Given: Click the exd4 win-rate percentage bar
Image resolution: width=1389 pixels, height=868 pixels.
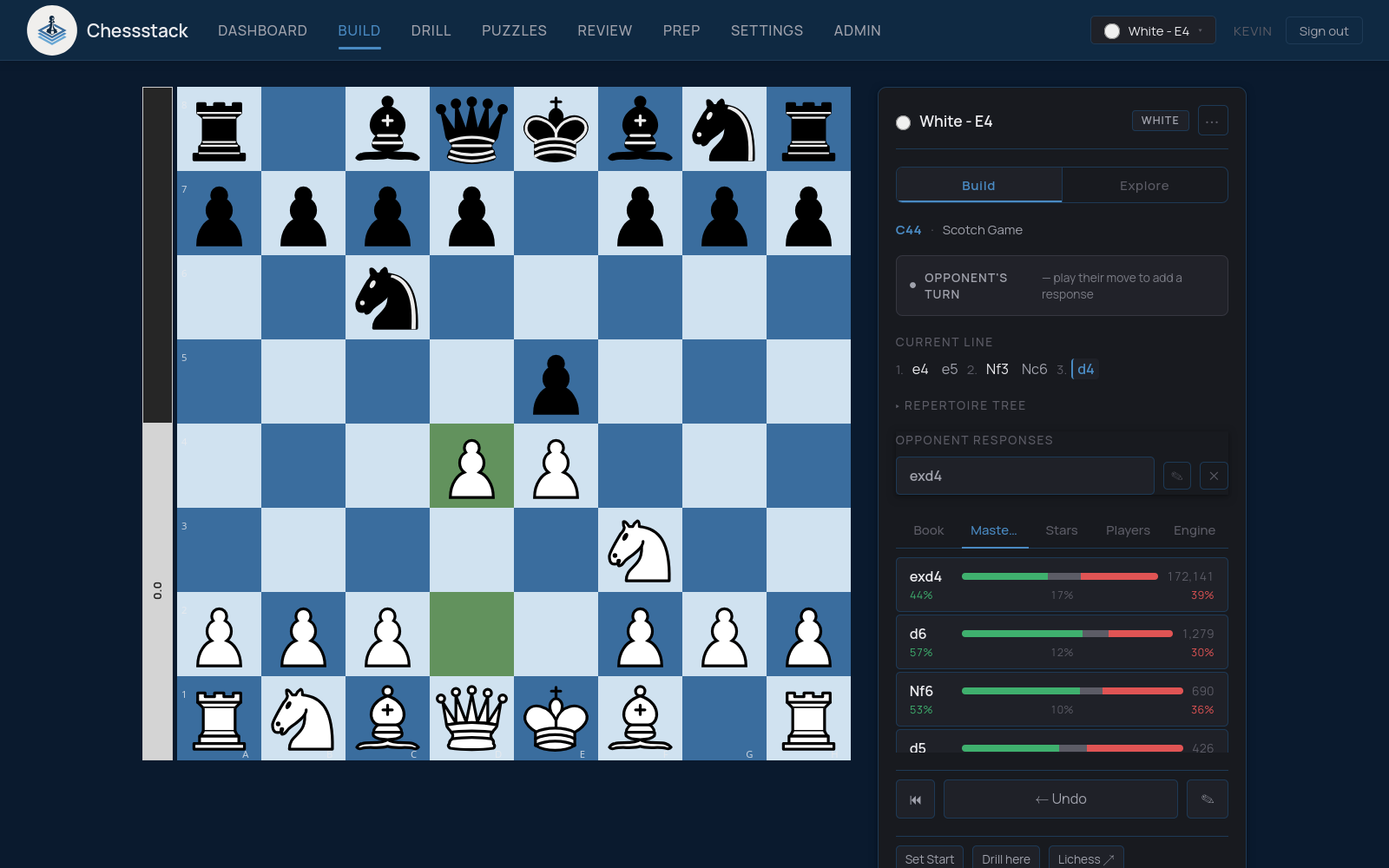Looking at the screenshot, I should click(x=1058, y=575).
